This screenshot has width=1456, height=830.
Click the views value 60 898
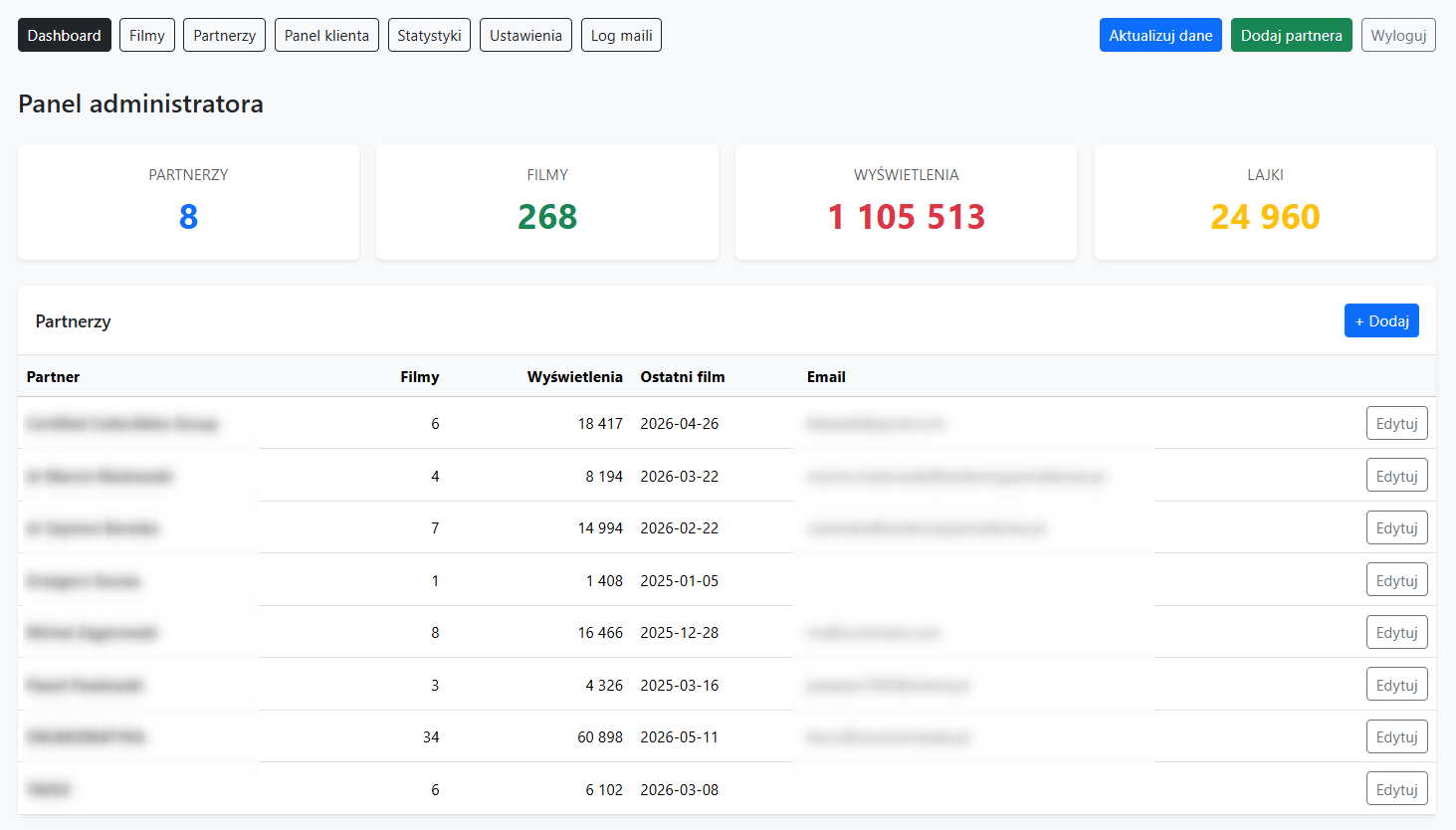point(600,737)
